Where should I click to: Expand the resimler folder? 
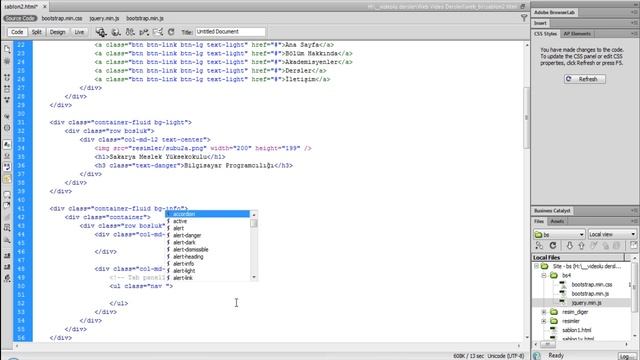[544, 321]
